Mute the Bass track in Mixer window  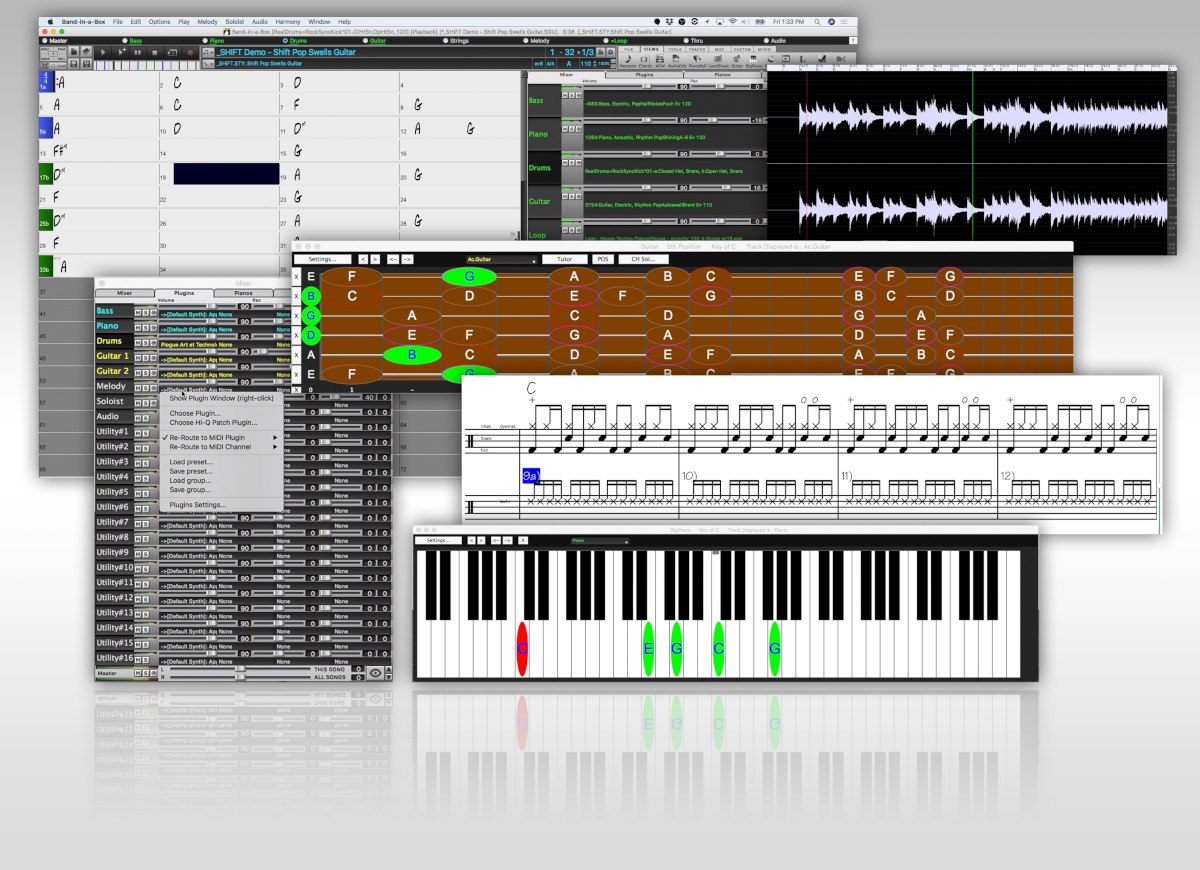pyautogui.click(x=137, y=312)
